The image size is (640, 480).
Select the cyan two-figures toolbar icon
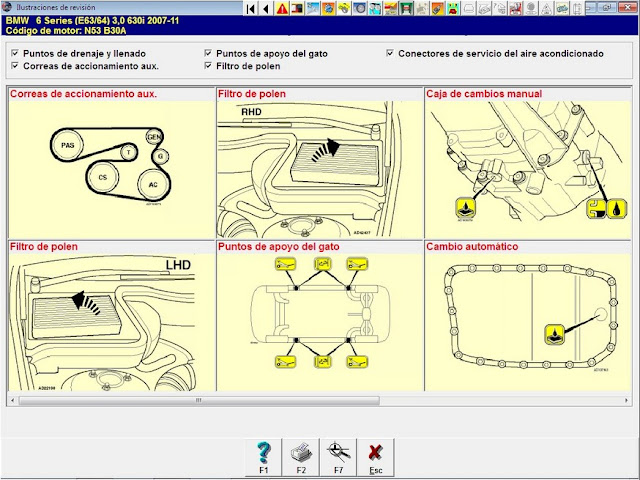(375, 8)
